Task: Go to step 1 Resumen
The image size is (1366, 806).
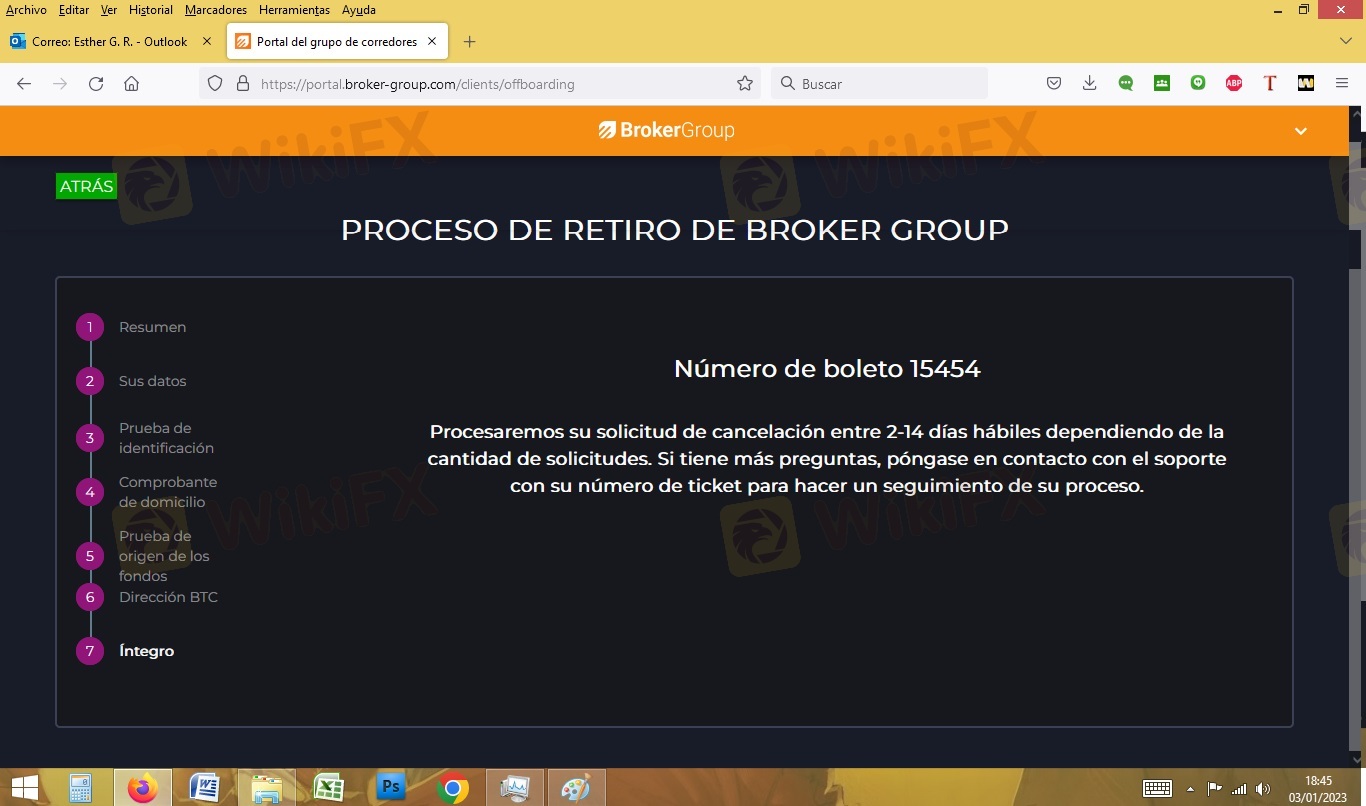Action: tap(131, 327)
